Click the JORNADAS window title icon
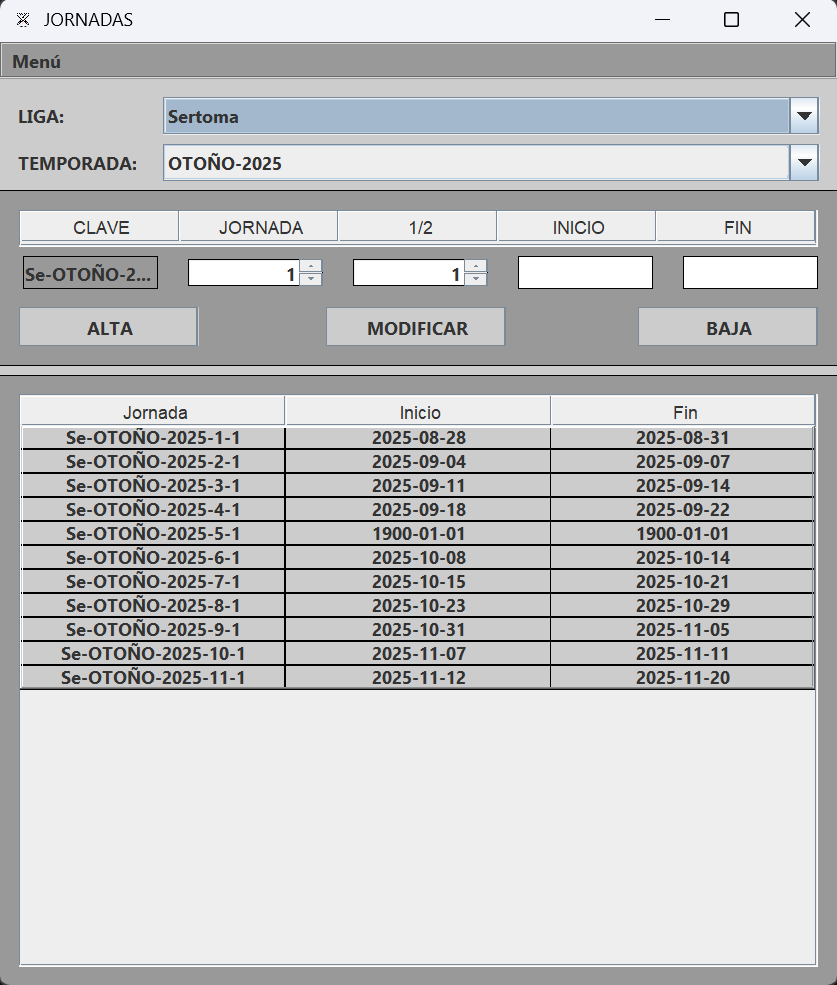The height and width of the screenshot is (985, 837). (23, 20)
